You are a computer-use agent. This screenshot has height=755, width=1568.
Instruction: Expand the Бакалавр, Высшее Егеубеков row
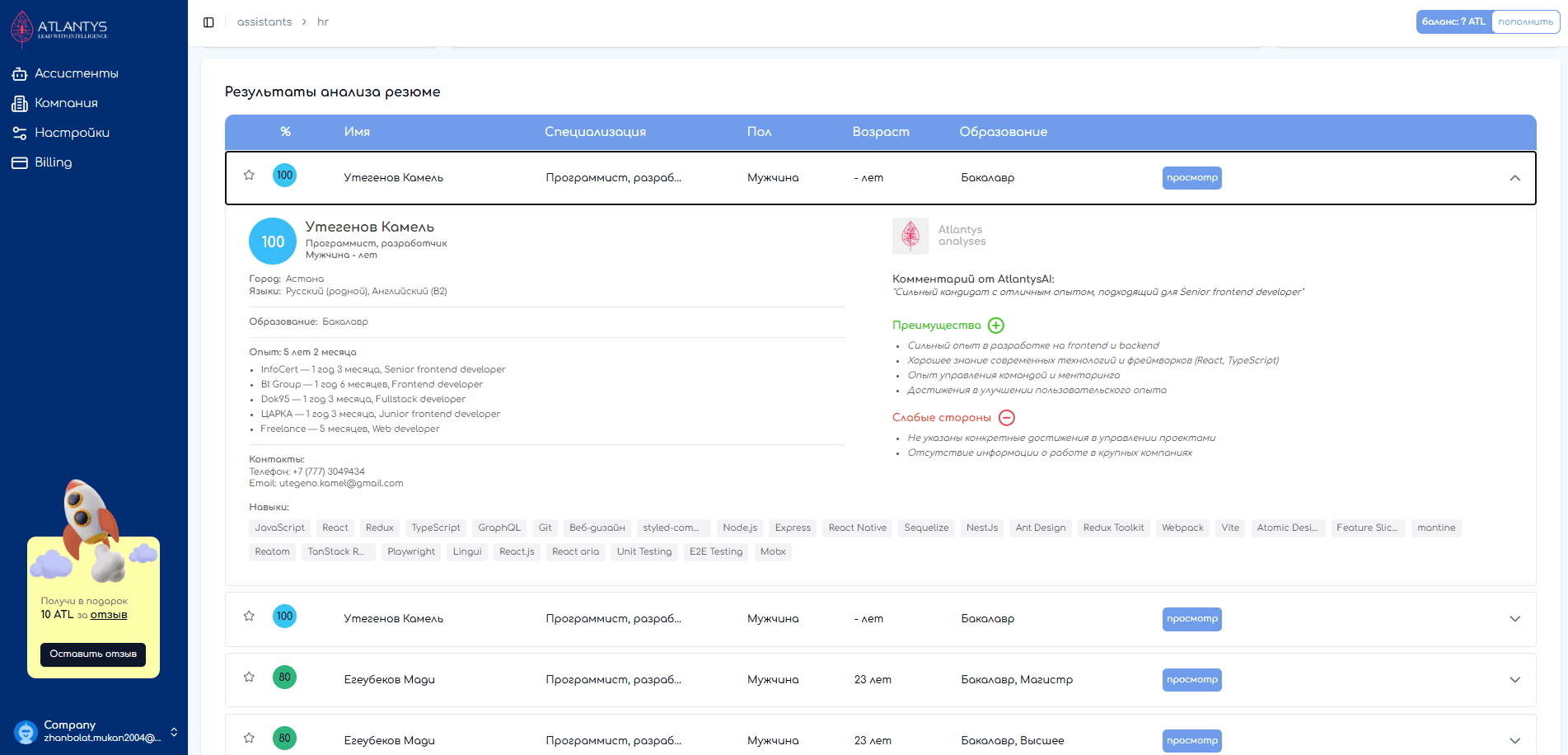point(1514,741)
